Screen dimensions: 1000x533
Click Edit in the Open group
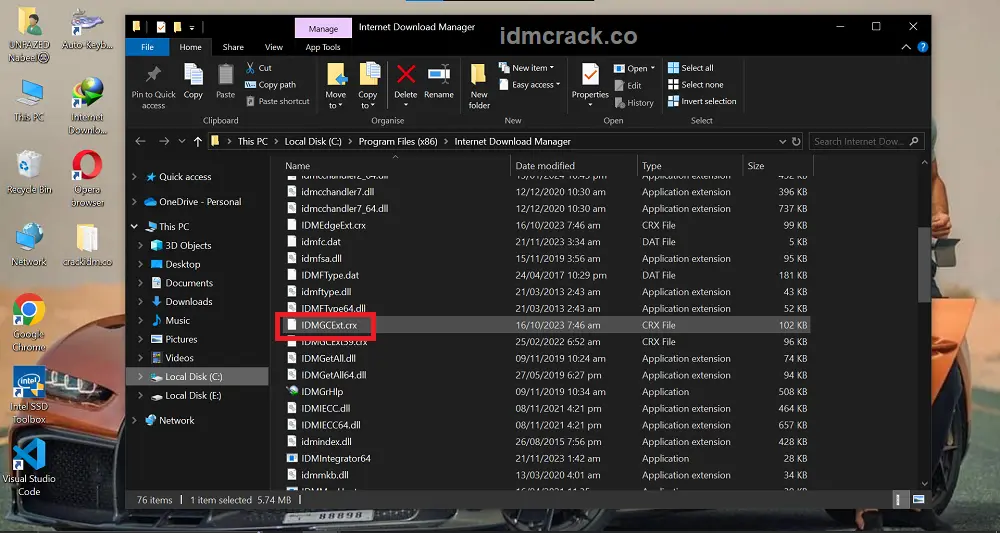point(628,85)
